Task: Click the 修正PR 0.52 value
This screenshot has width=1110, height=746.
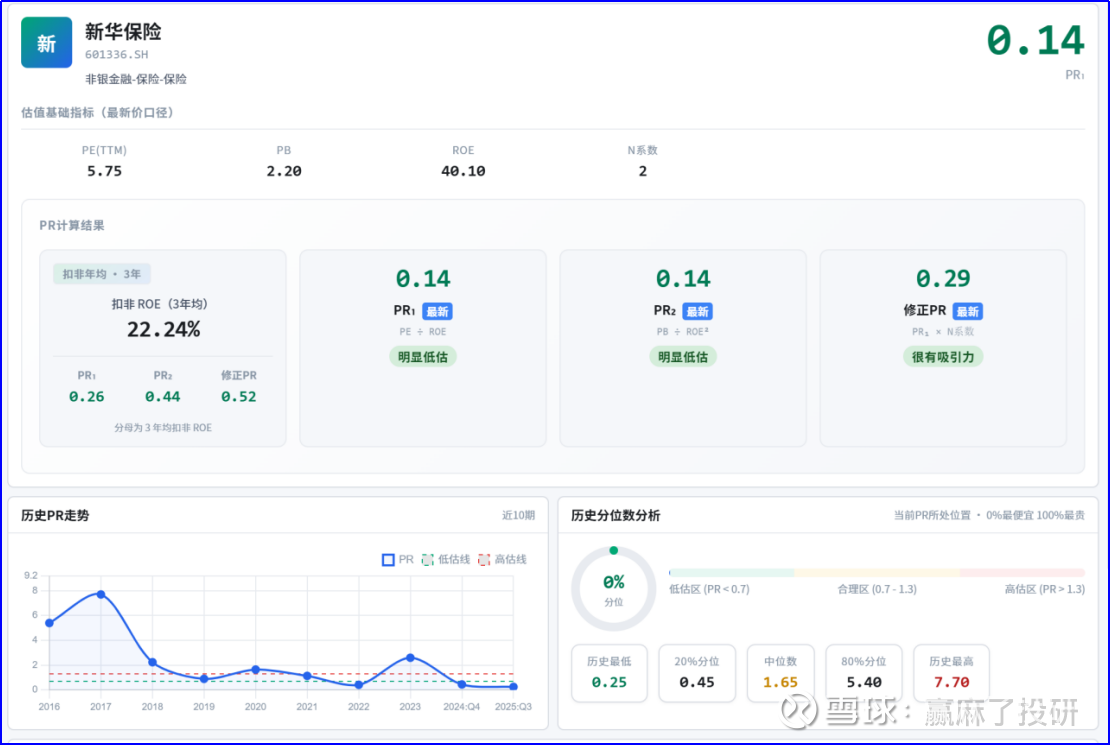Action: tap(239, 397)
